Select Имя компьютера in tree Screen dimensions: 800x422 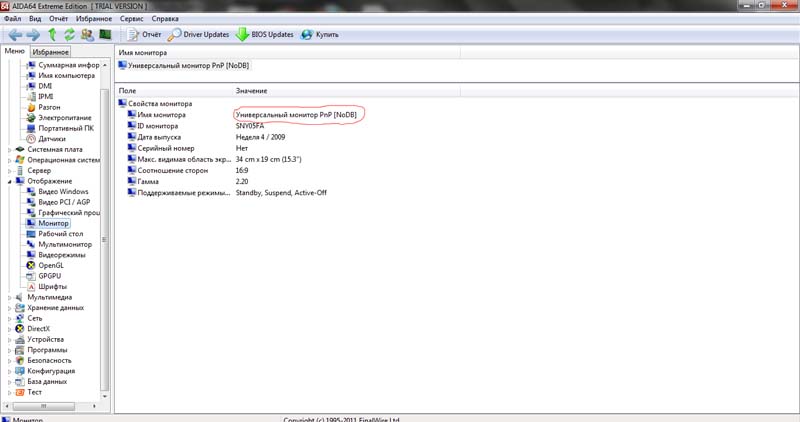[x=61, y=76]
